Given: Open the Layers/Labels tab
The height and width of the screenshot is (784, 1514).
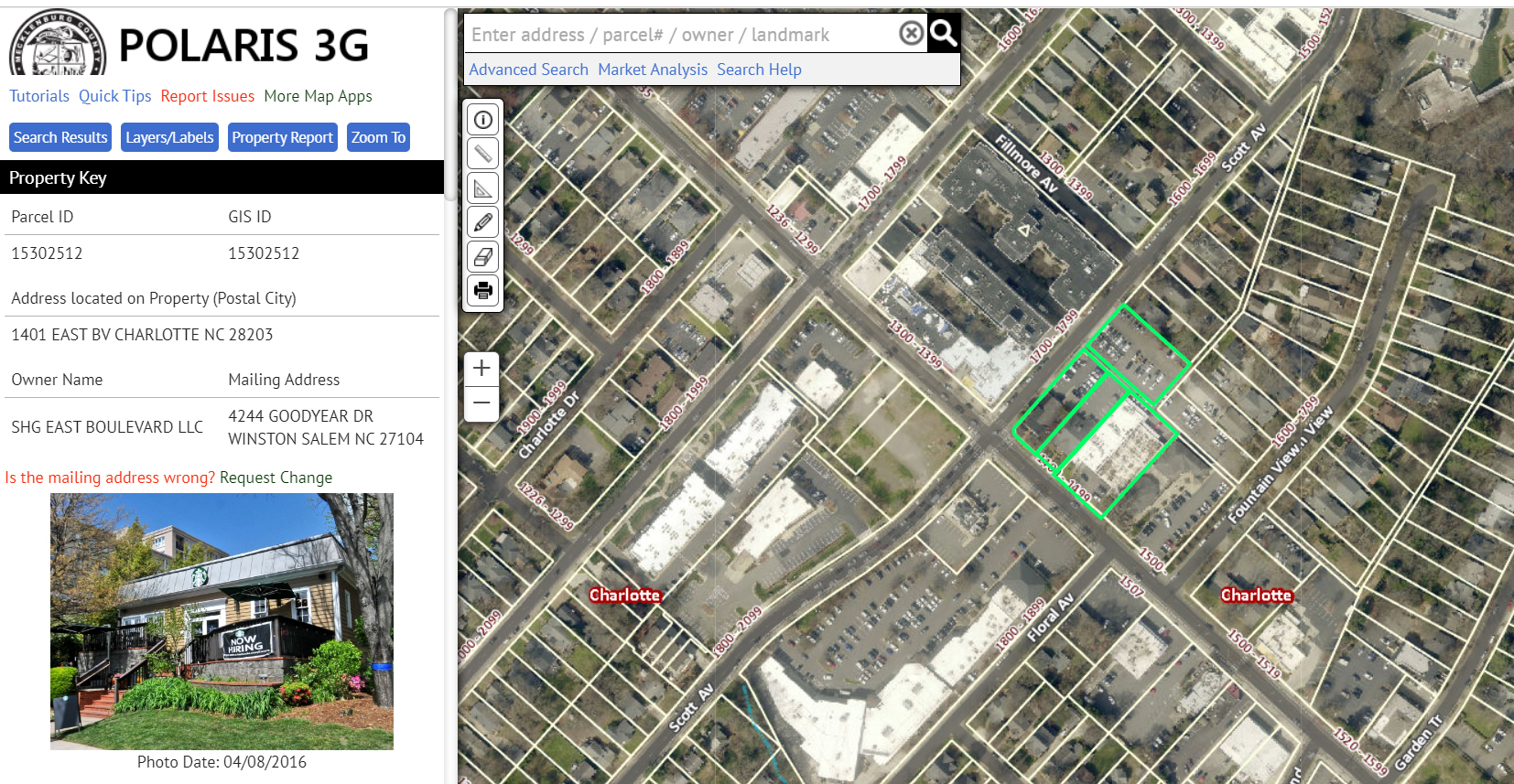Looking at the screenshot, I should (x=169, y=137).
